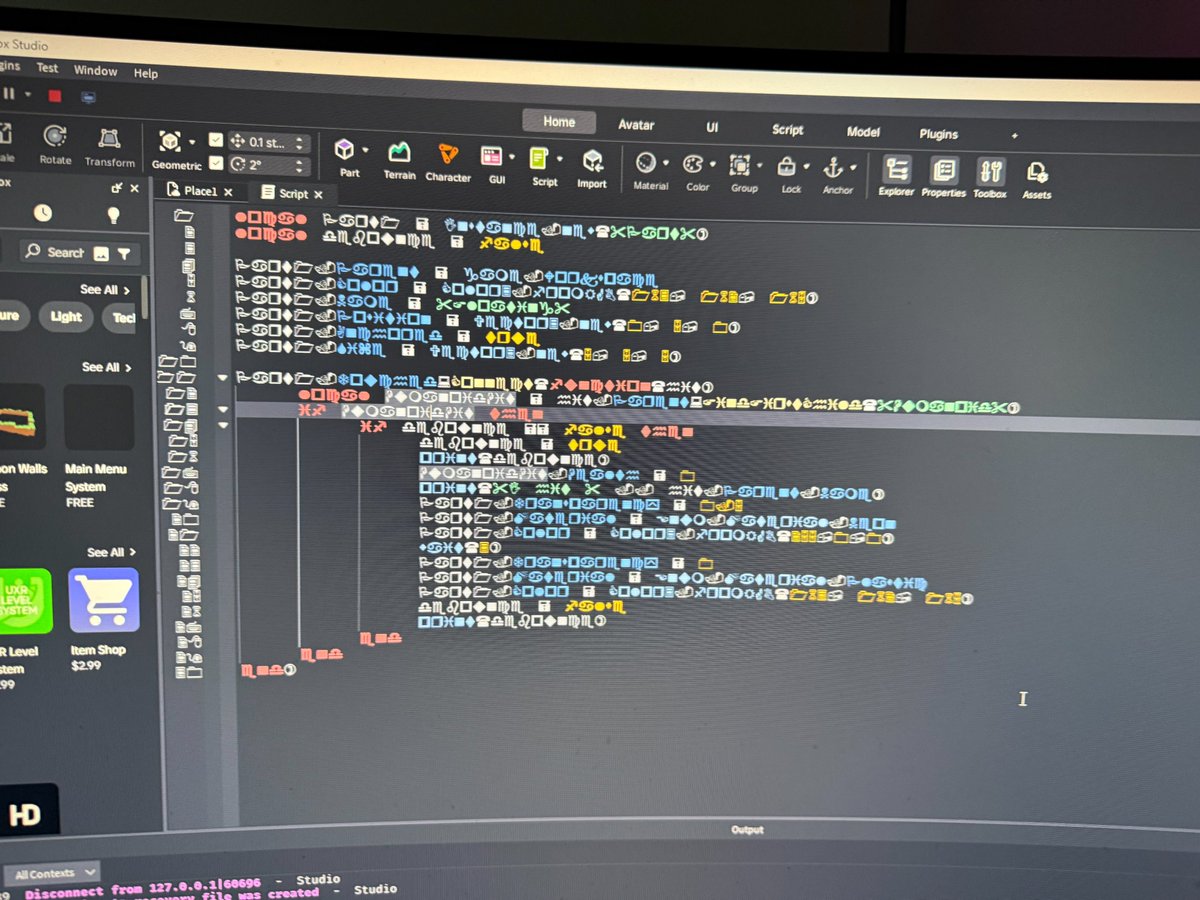Expand the Lock dropdown arrow
Viewport: 1200px width, 900px height.
tap(806, 167)
